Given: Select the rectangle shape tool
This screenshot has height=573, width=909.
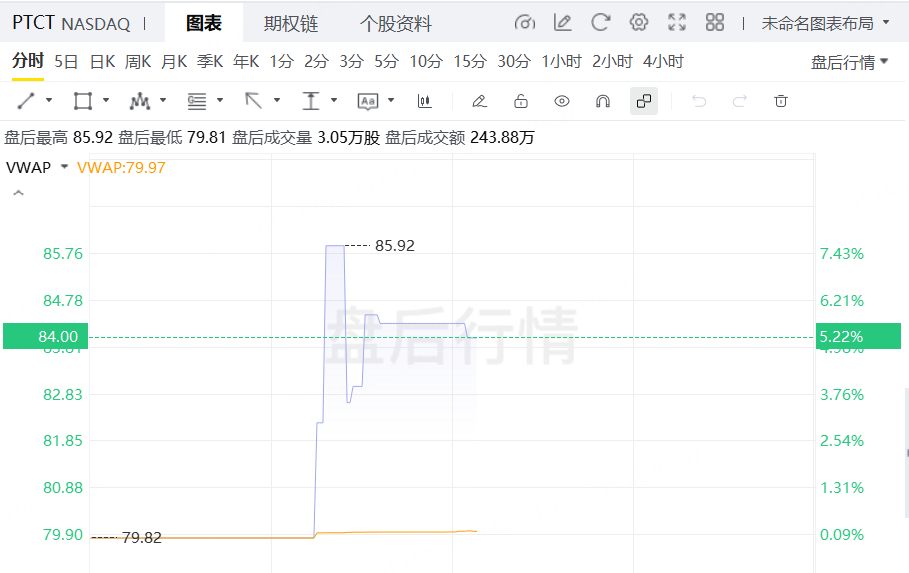Looking at the screenshot, I should [x=83, y=101].
